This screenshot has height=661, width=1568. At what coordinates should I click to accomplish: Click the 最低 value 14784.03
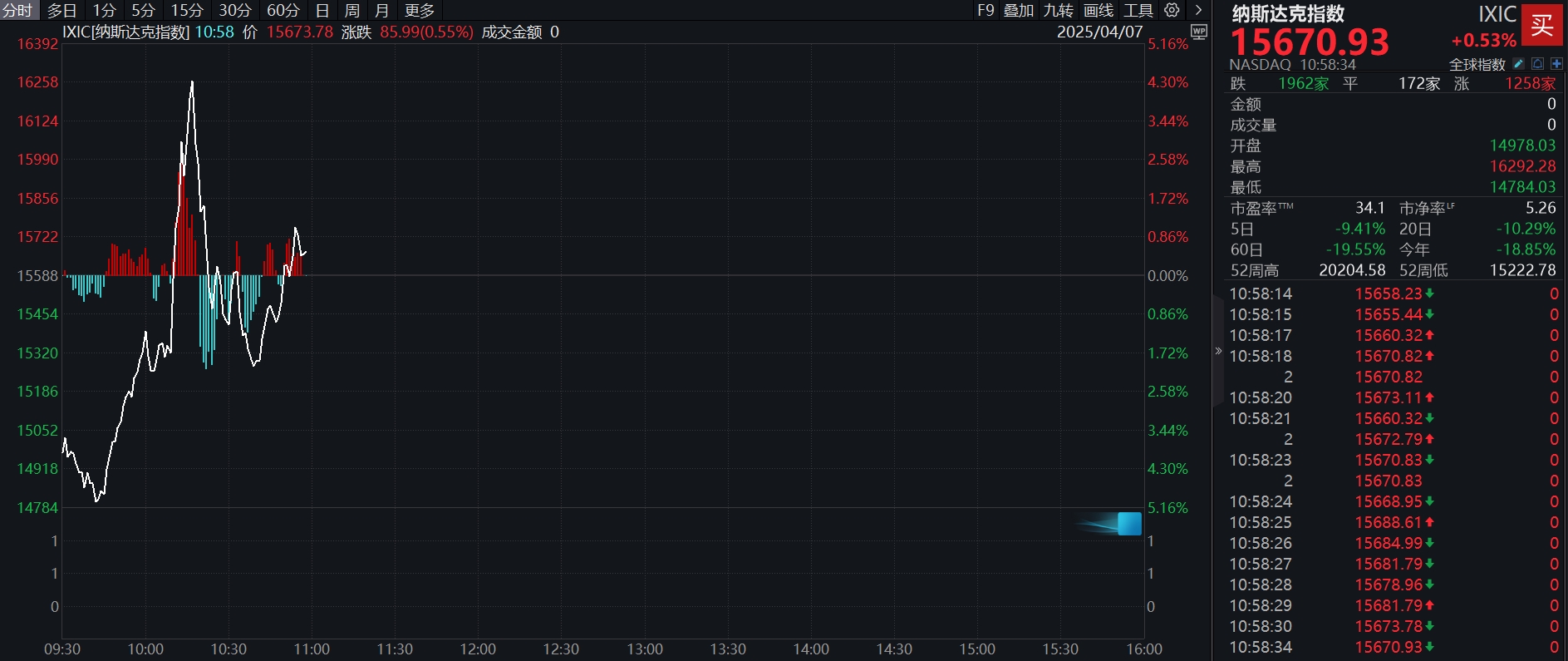1522,187
